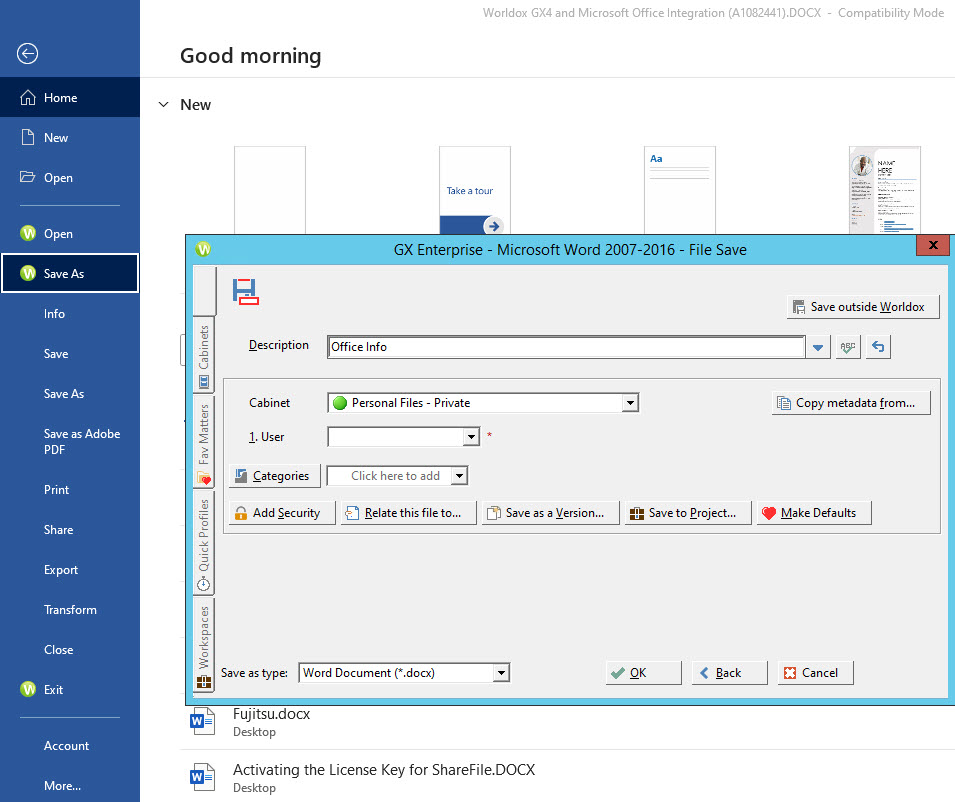Viewport: 955px width, 802px height.
Task: Click Word icon next to ShareFile document
Action: pos(202,778)
